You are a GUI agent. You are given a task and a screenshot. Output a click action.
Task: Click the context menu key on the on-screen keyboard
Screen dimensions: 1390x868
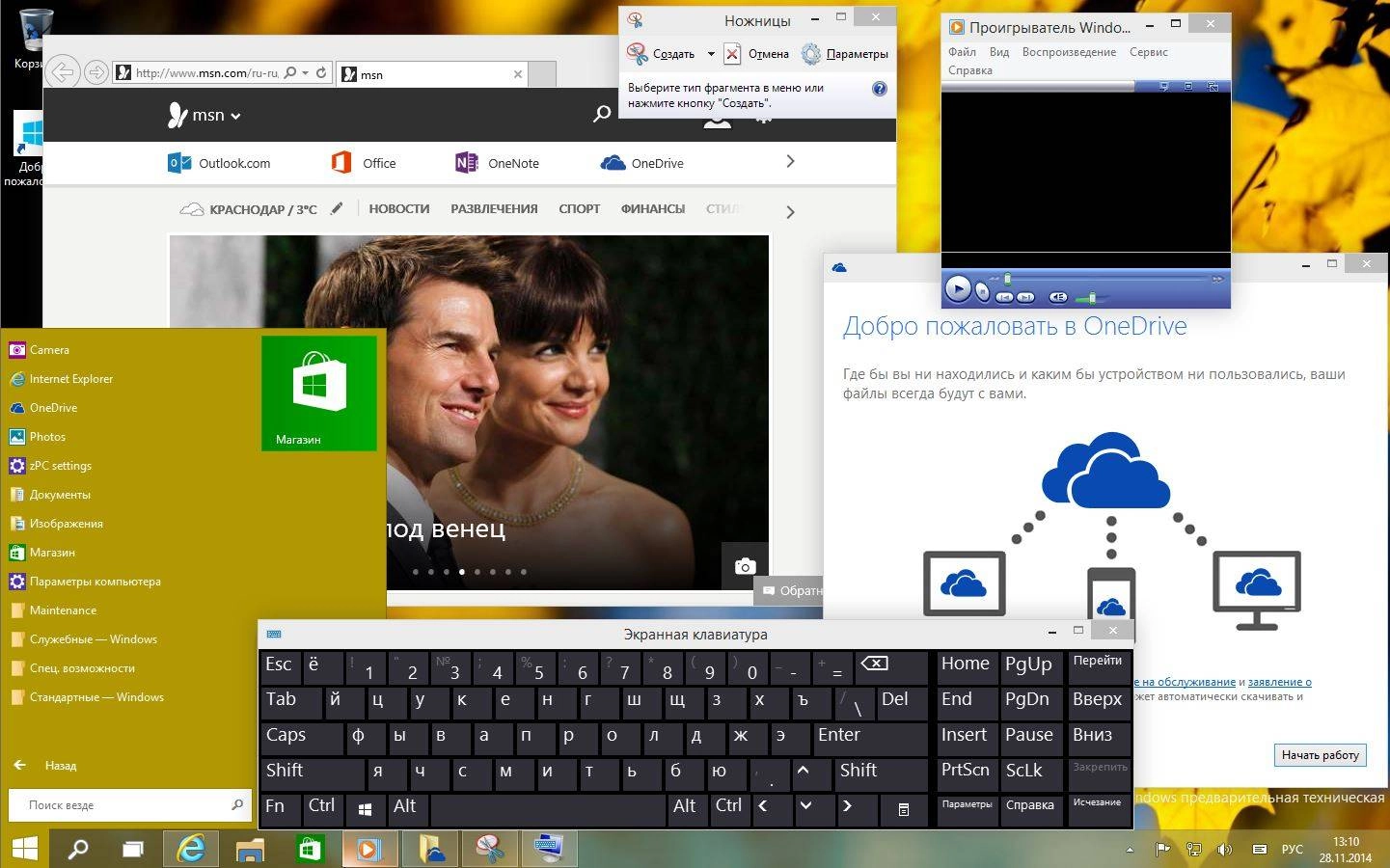tap(904, 810)
